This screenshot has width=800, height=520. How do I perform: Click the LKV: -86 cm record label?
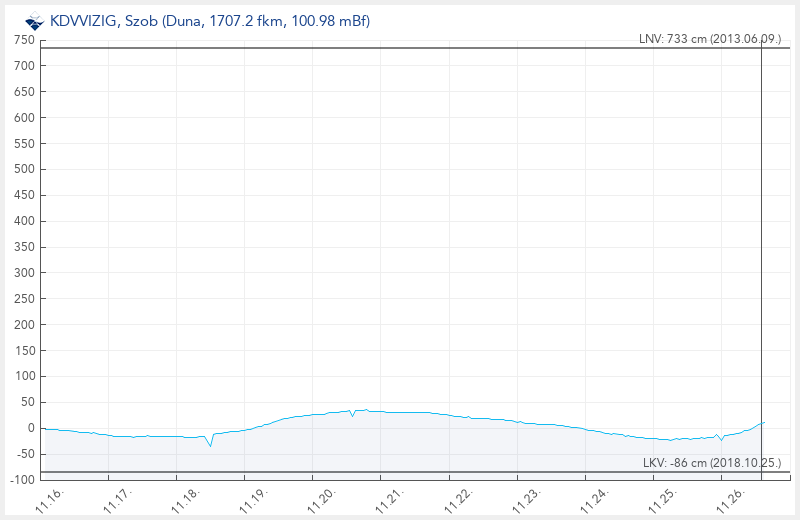[712, 463]
